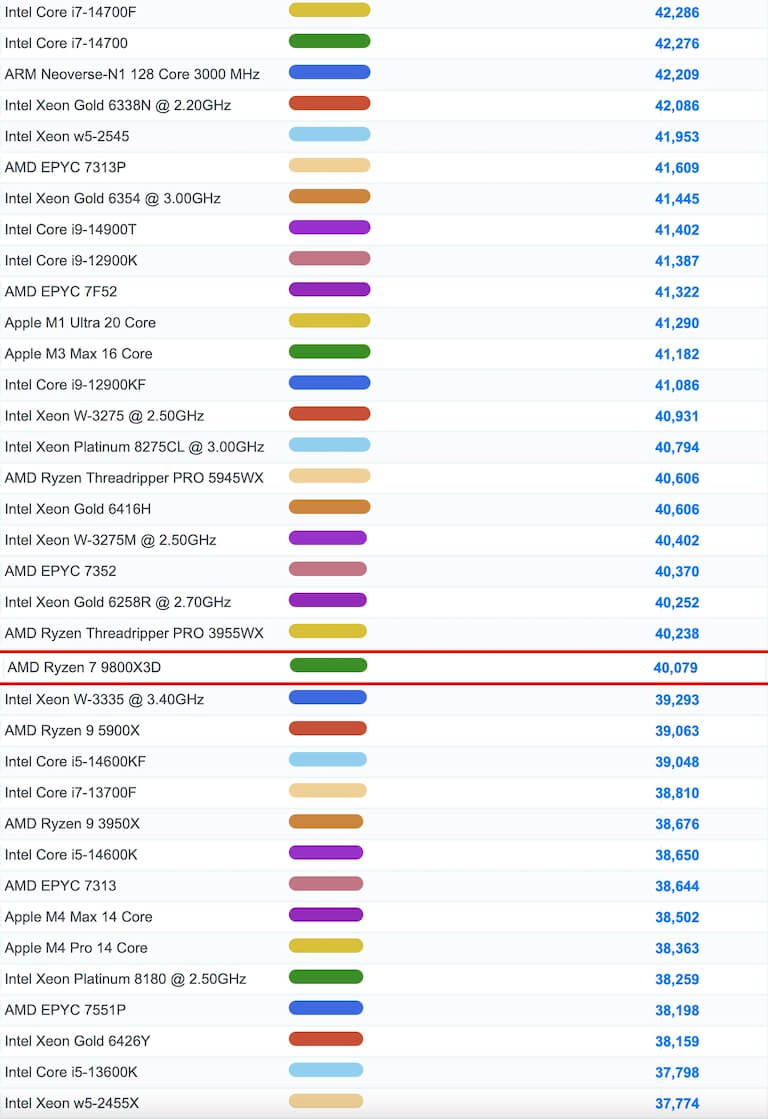This screenshot has width=768, height=1119.
Task: Click the Intel Core i9-12900KF name
Action: click(75, 385)
